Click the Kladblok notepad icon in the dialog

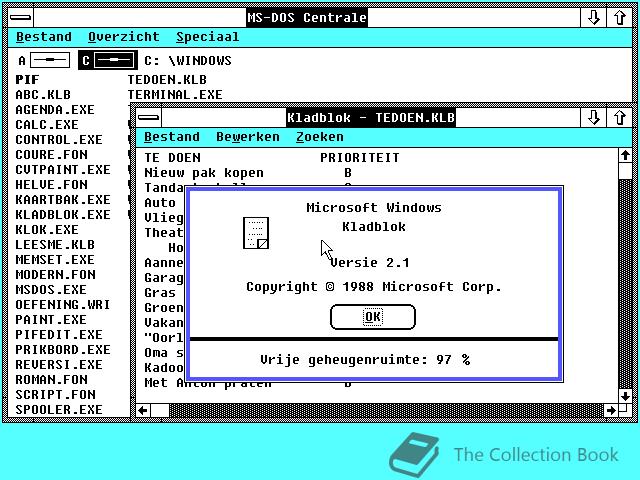[x=256, y=233]
